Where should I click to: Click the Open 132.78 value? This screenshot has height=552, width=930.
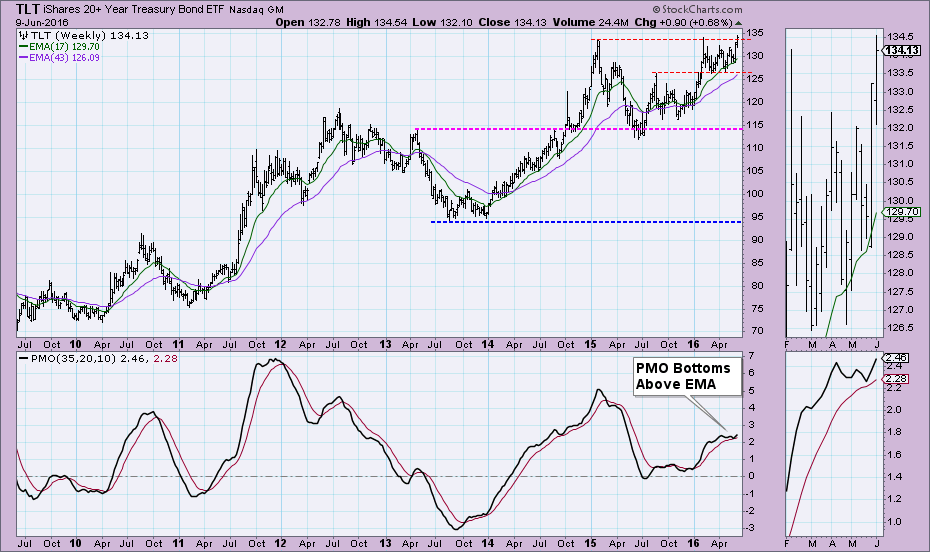(x=308, y=23)
